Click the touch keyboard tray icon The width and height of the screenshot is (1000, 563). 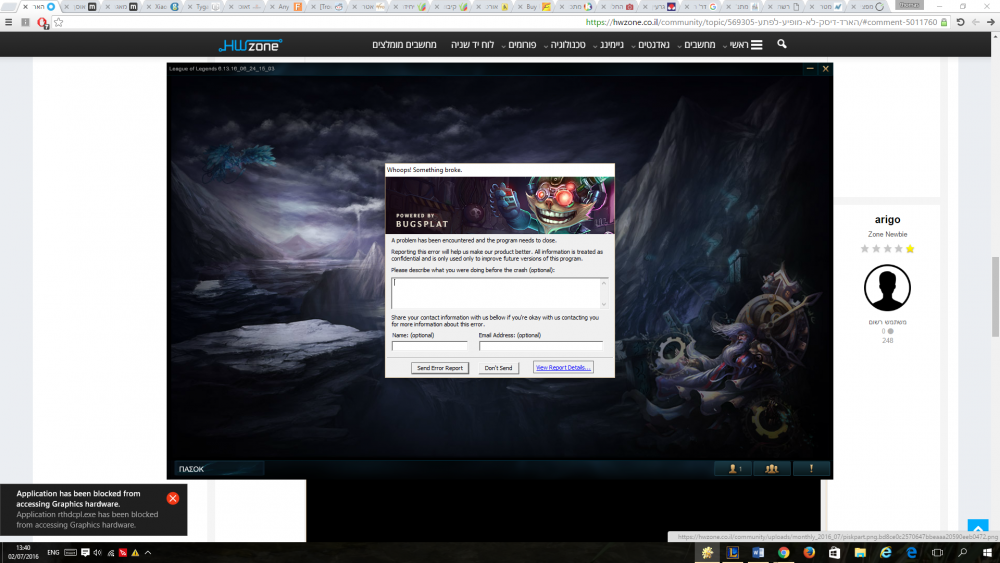coord(71,553)
